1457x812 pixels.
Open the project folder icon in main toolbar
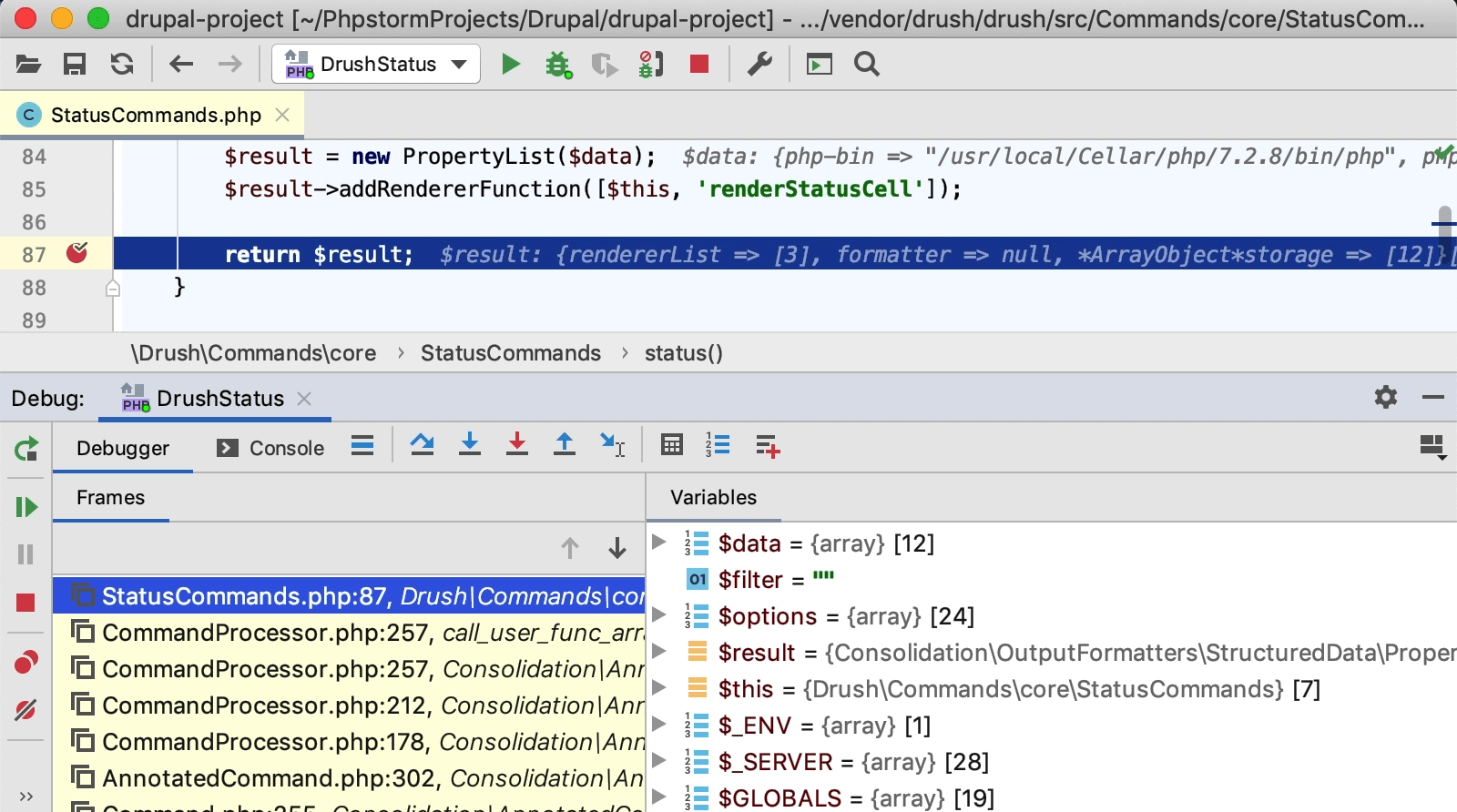[28, 64]
